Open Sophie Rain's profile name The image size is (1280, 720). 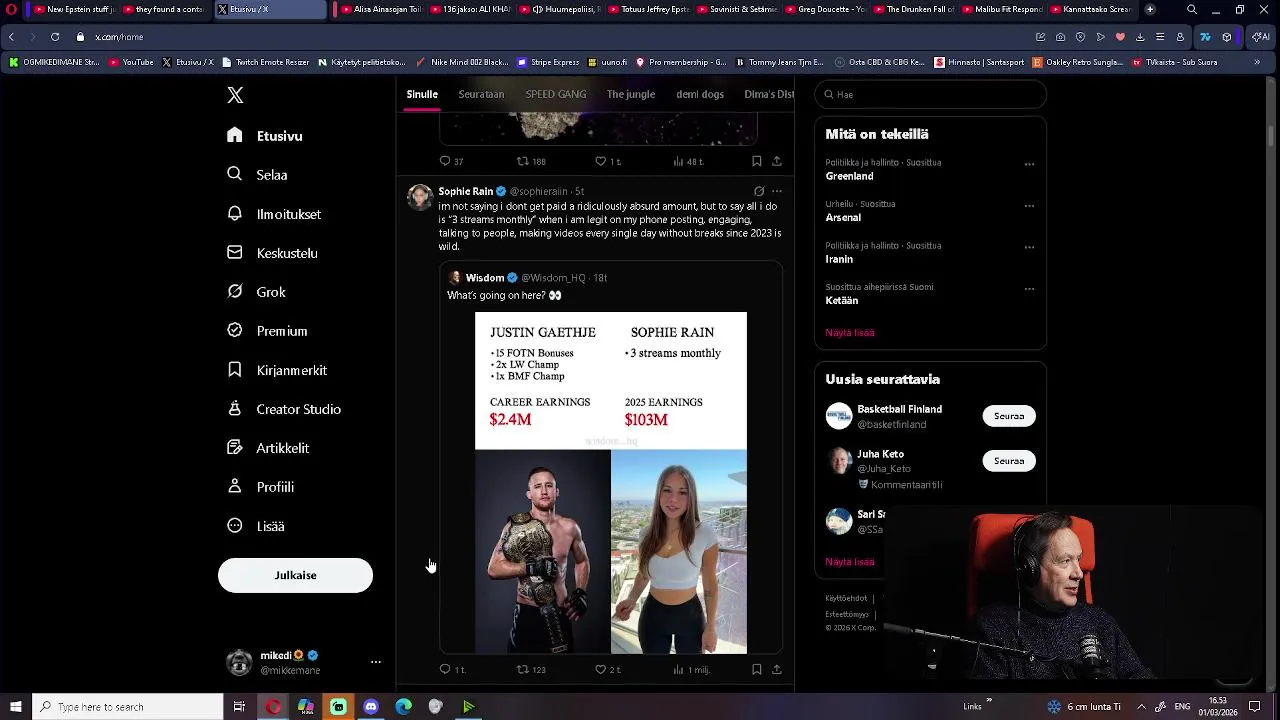[466, 191]
